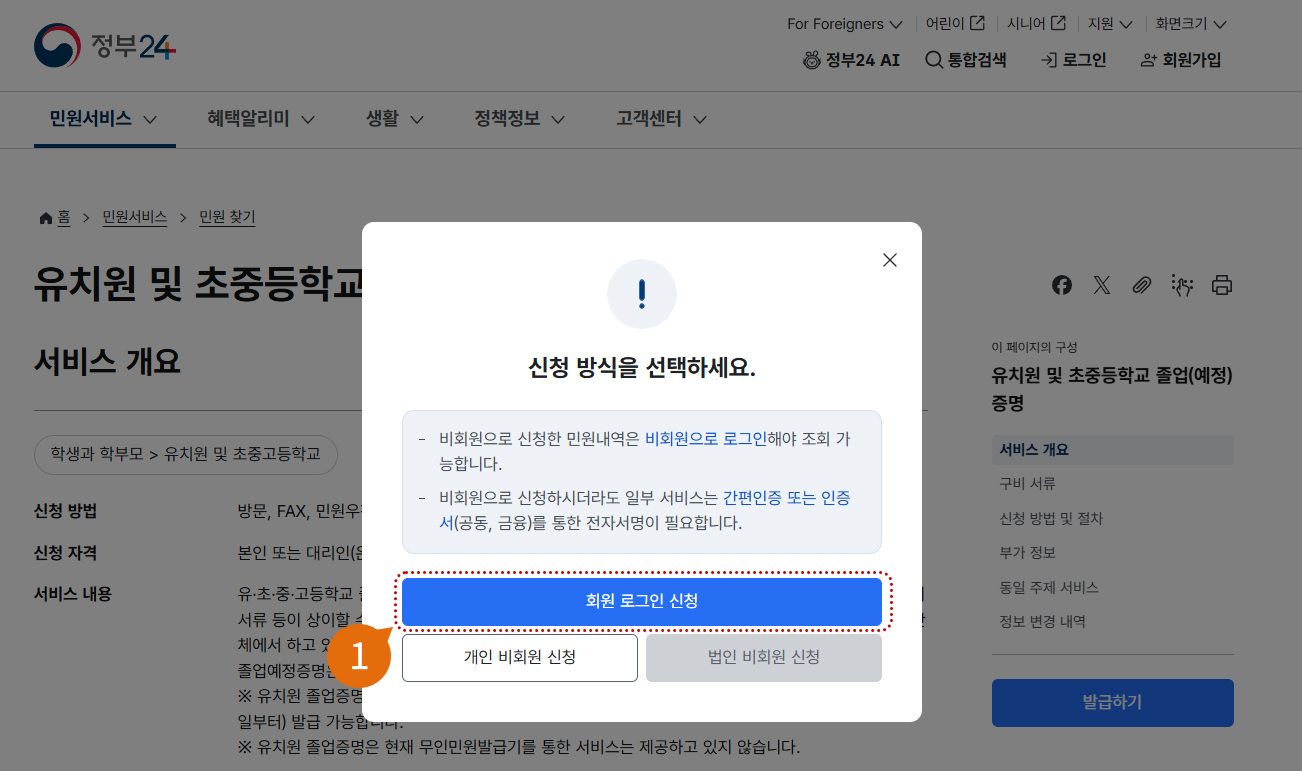Click the 서비스 내용 row label
This screenshot has height=771, width=1302.
pyautogui.click(x=73, y=594)
